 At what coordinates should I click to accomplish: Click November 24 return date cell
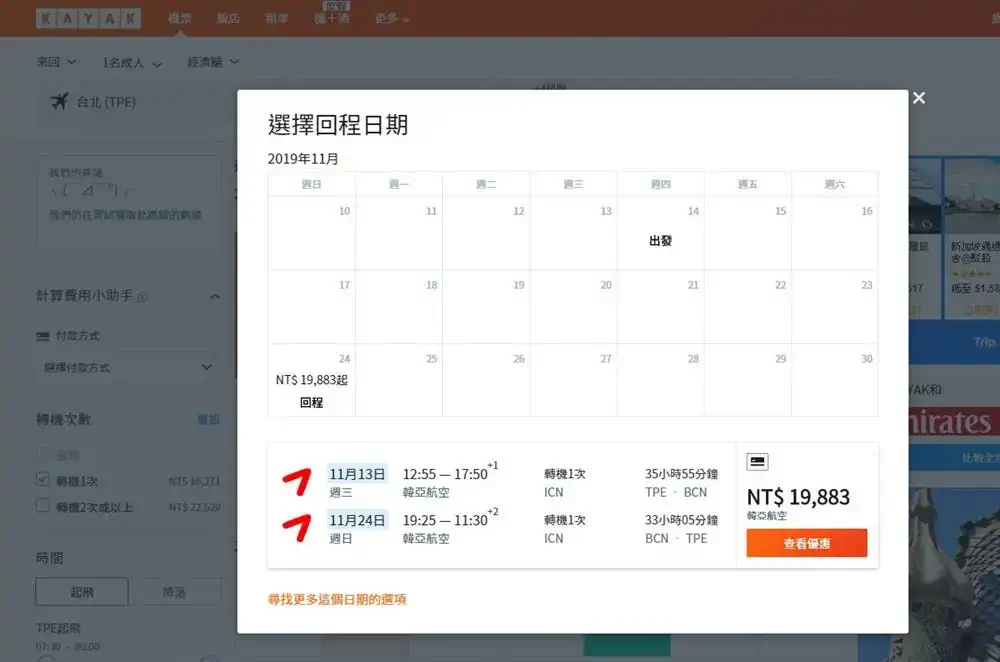(312, 381)
